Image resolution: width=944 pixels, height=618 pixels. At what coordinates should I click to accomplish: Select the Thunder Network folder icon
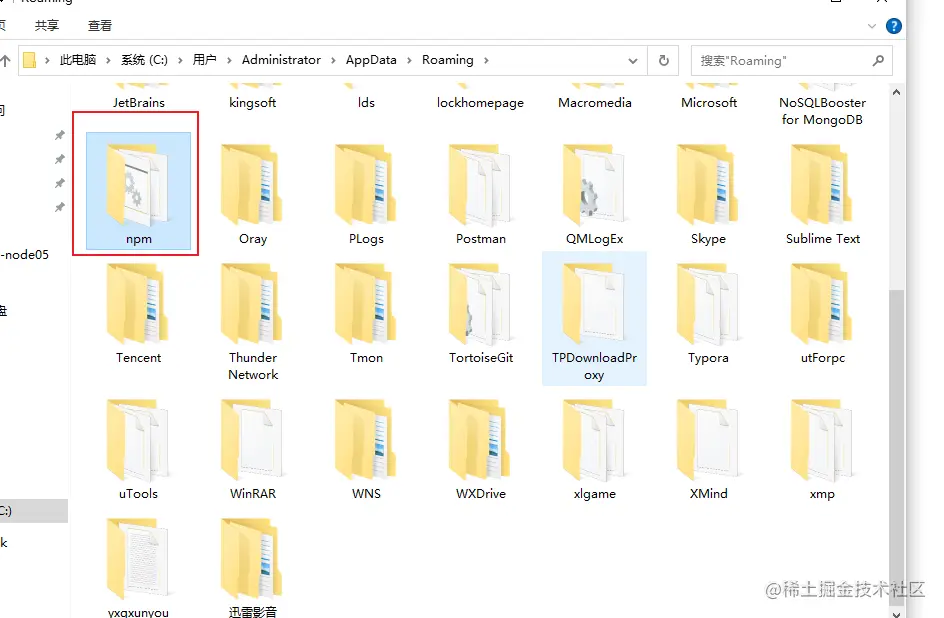pos(252,303)
